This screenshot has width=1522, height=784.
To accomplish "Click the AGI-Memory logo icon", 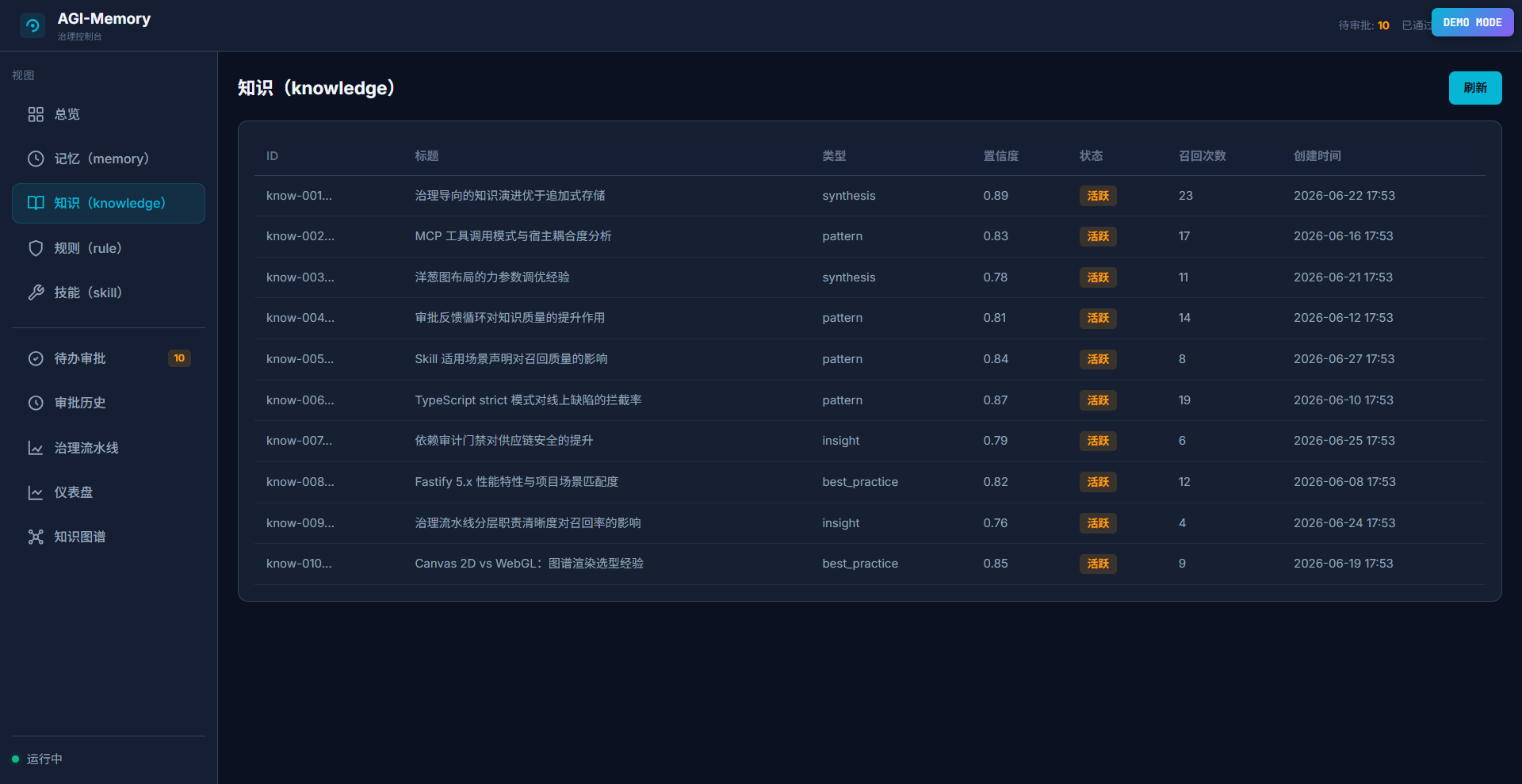I will point(33,25).
